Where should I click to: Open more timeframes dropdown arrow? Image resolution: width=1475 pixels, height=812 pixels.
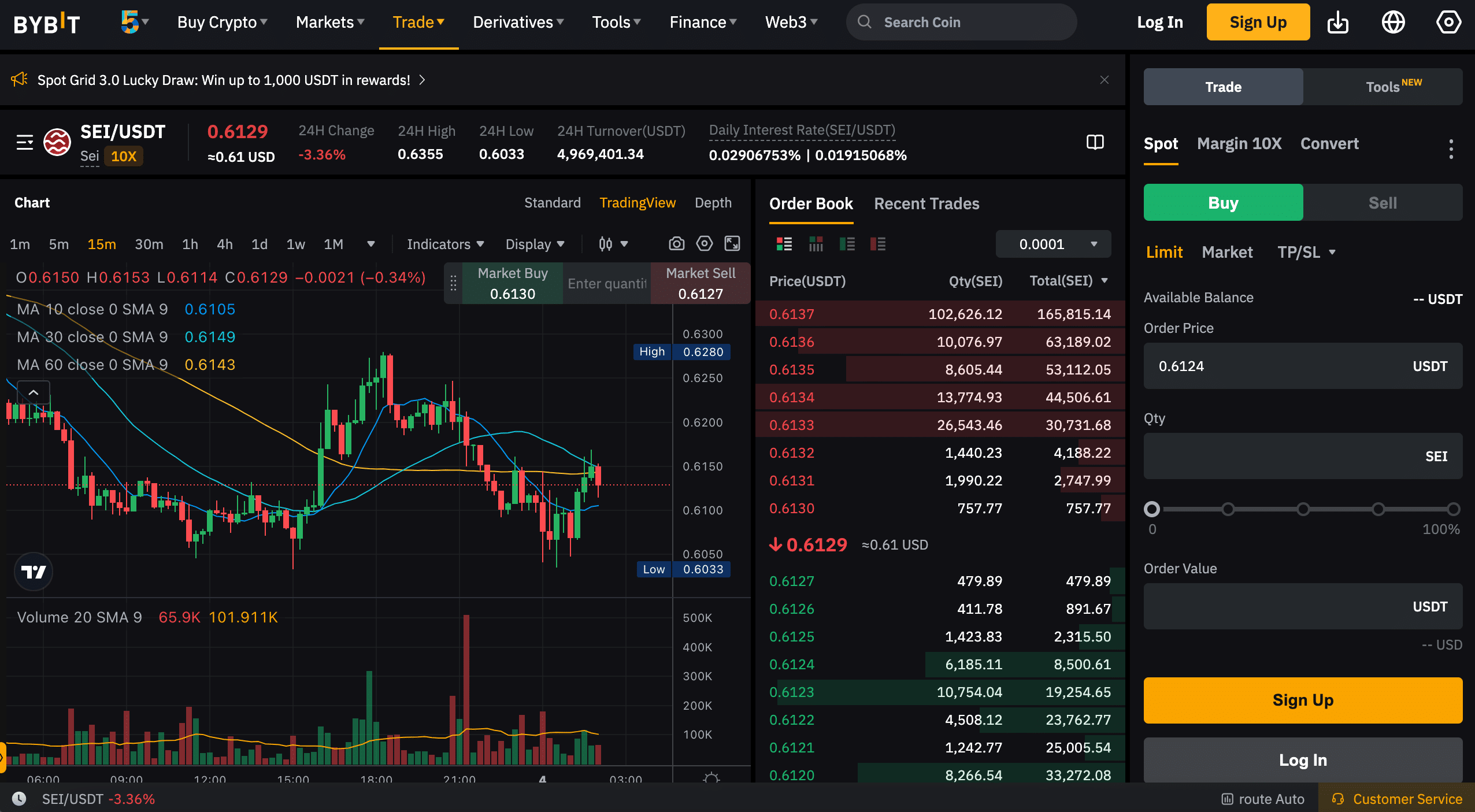click(371, 244)
